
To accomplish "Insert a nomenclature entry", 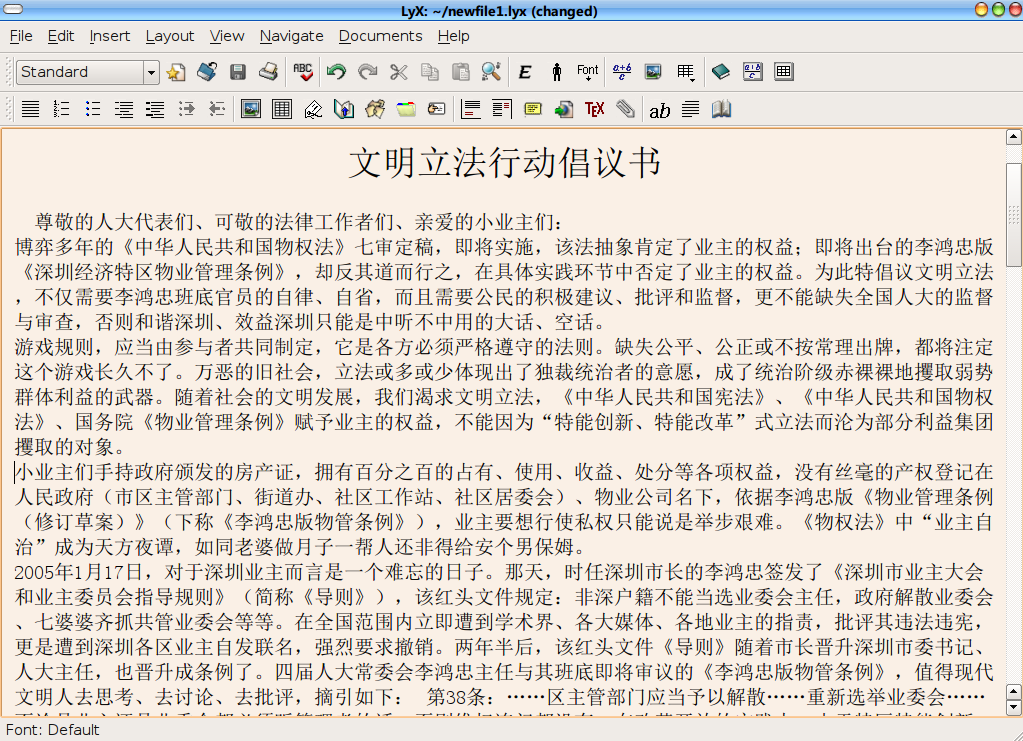I will pyautogui.click(x=436, y=109).
